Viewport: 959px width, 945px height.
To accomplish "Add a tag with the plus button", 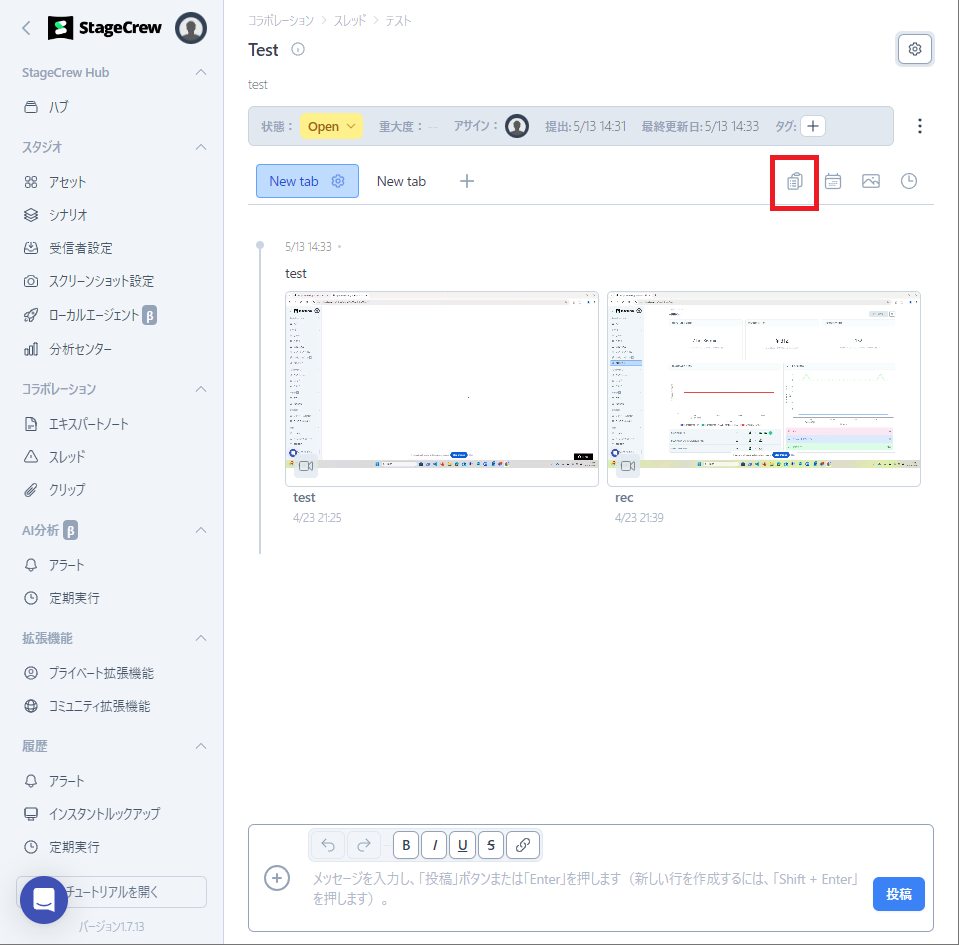I will tap(813, 126).
